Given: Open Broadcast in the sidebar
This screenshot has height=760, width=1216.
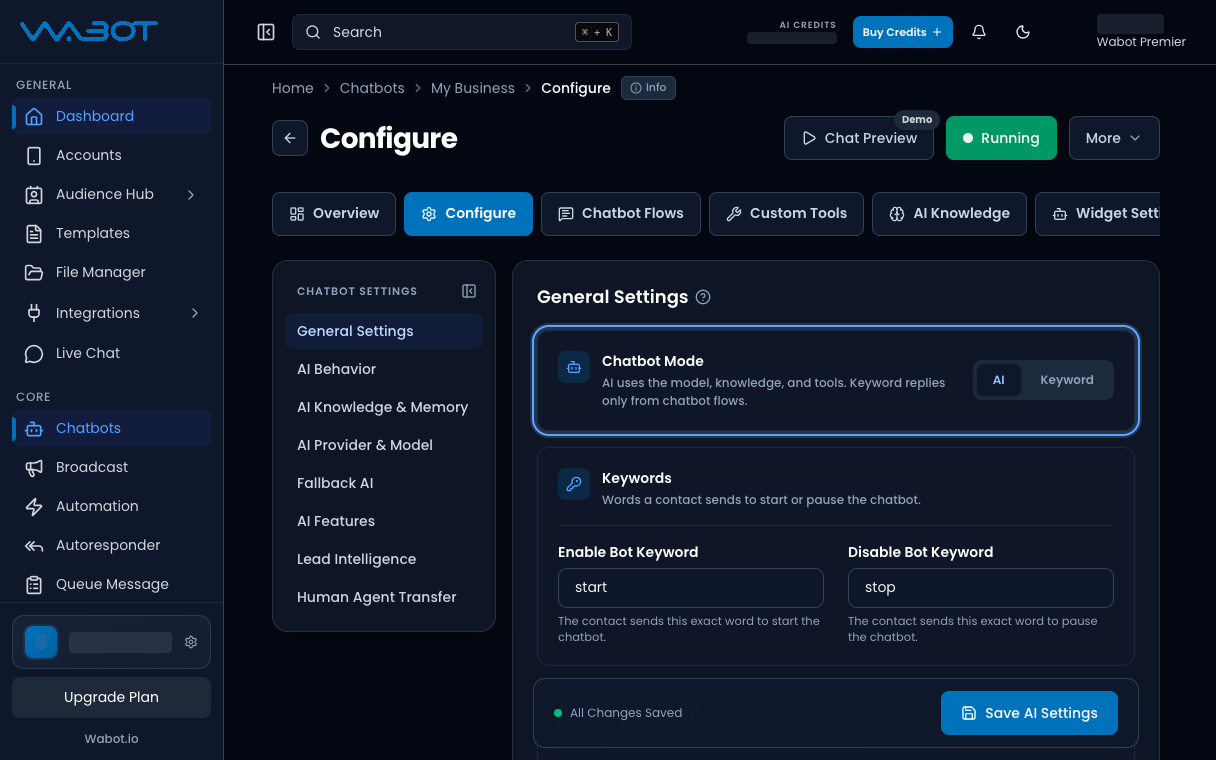Looking at the screenshot, I should pos(111,467).
